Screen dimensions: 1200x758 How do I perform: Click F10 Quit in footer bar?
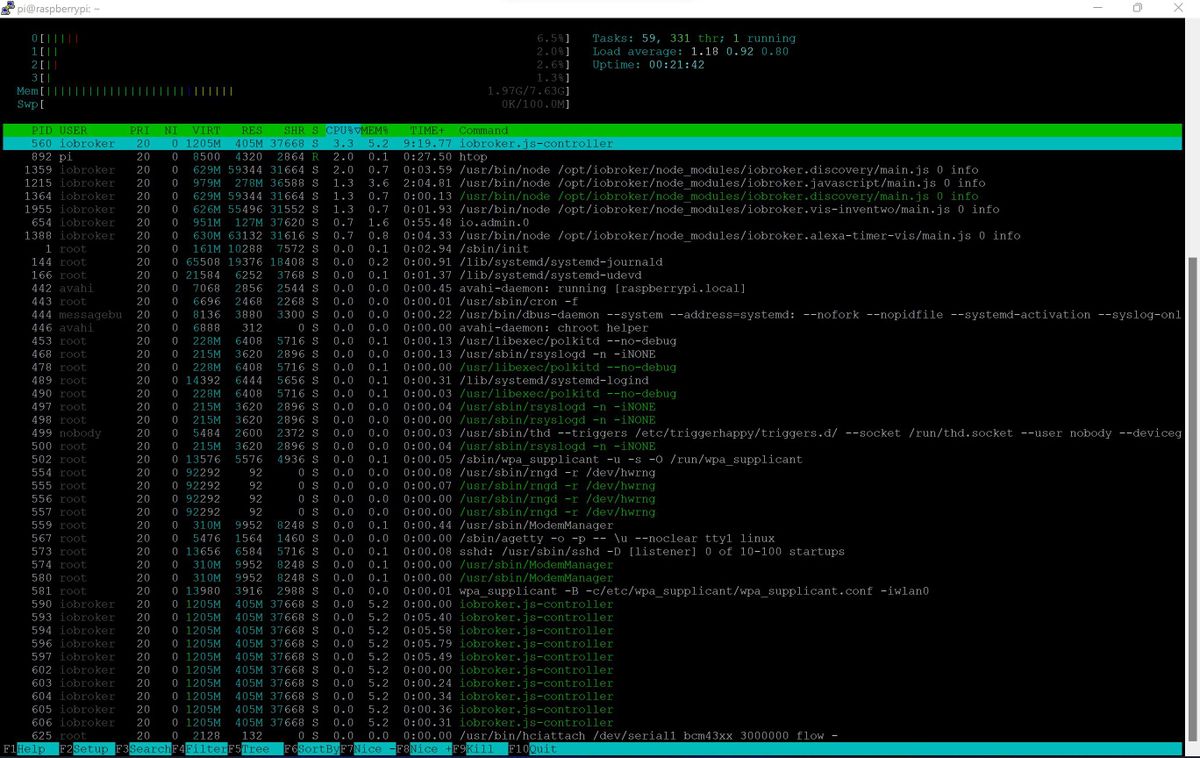point(532,749)
